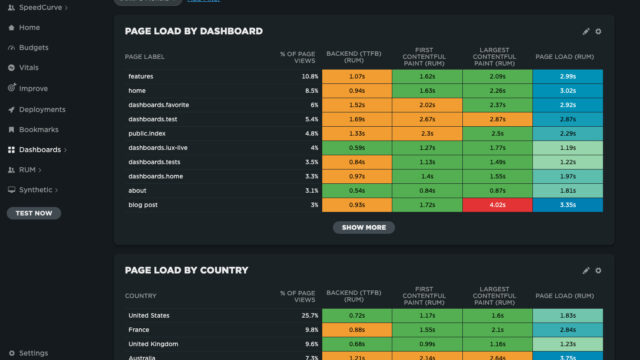Screen dimensions: 640x360
Task: Click the 'dashboards.lux-live' row label
Action: point(158,148)
